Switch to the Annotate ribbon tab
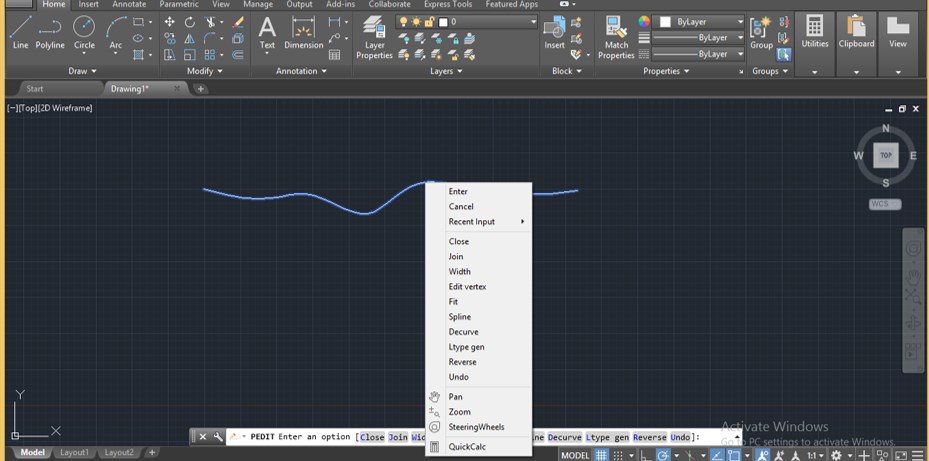 click(129, 5)
